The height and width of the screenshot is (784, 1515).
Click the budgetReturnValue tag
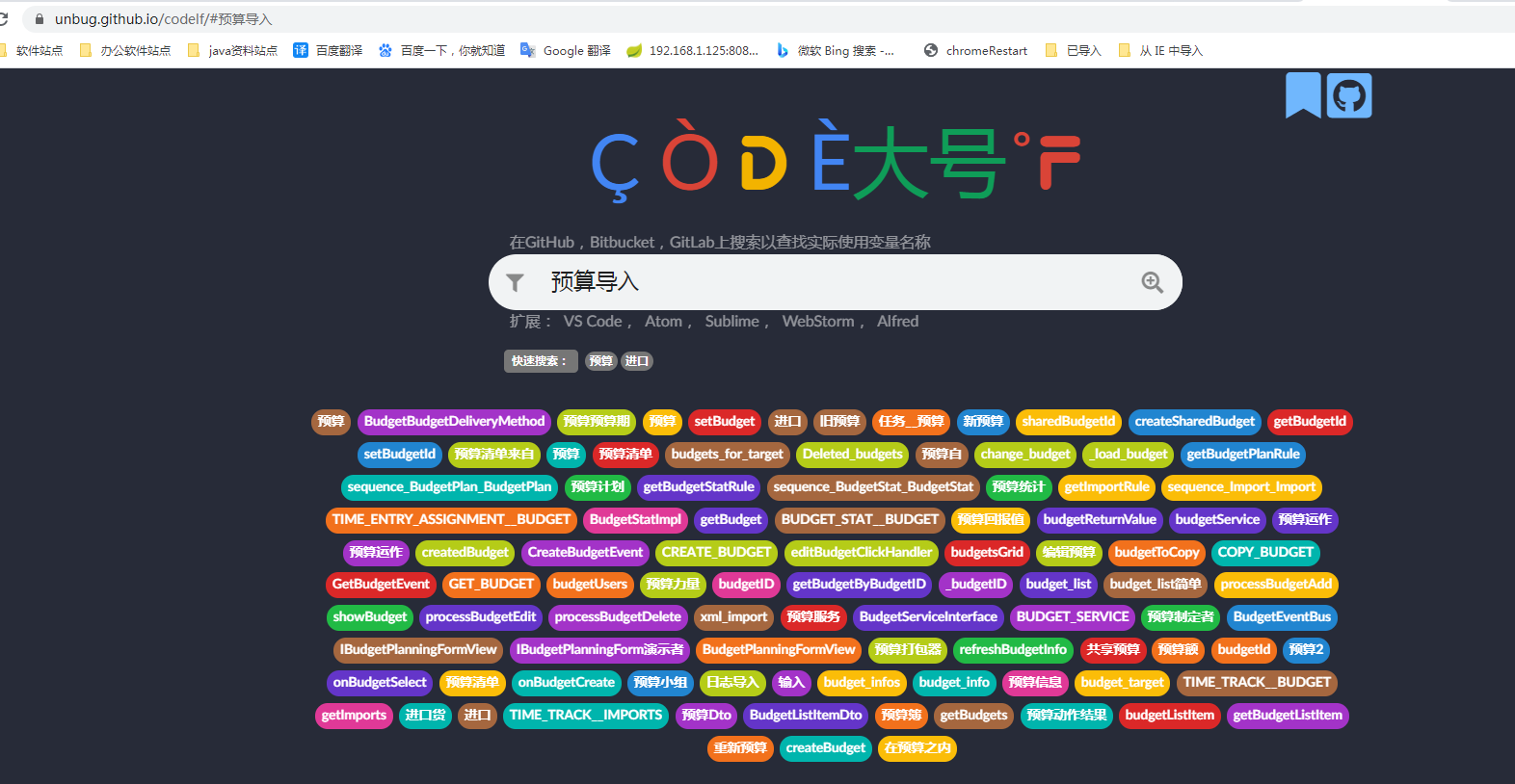coord(1100,520)
